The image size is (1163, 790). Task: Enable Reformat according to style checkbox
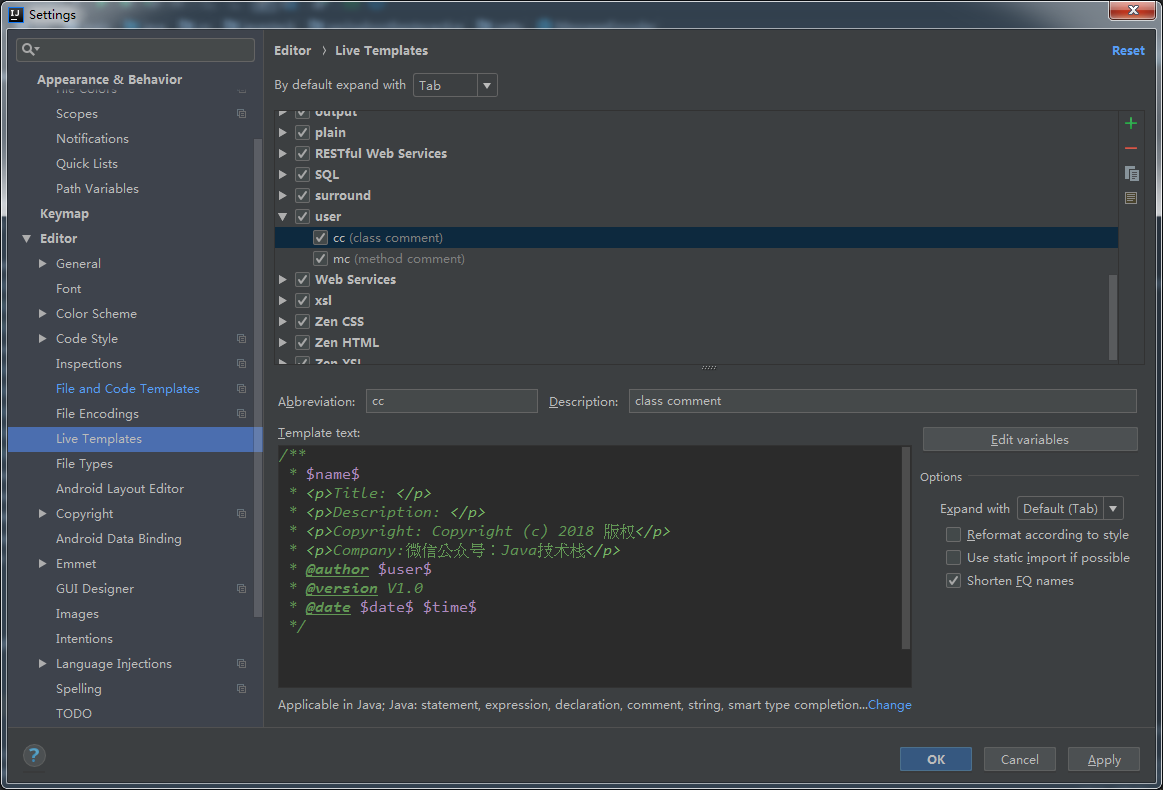[x=953, y=535]
